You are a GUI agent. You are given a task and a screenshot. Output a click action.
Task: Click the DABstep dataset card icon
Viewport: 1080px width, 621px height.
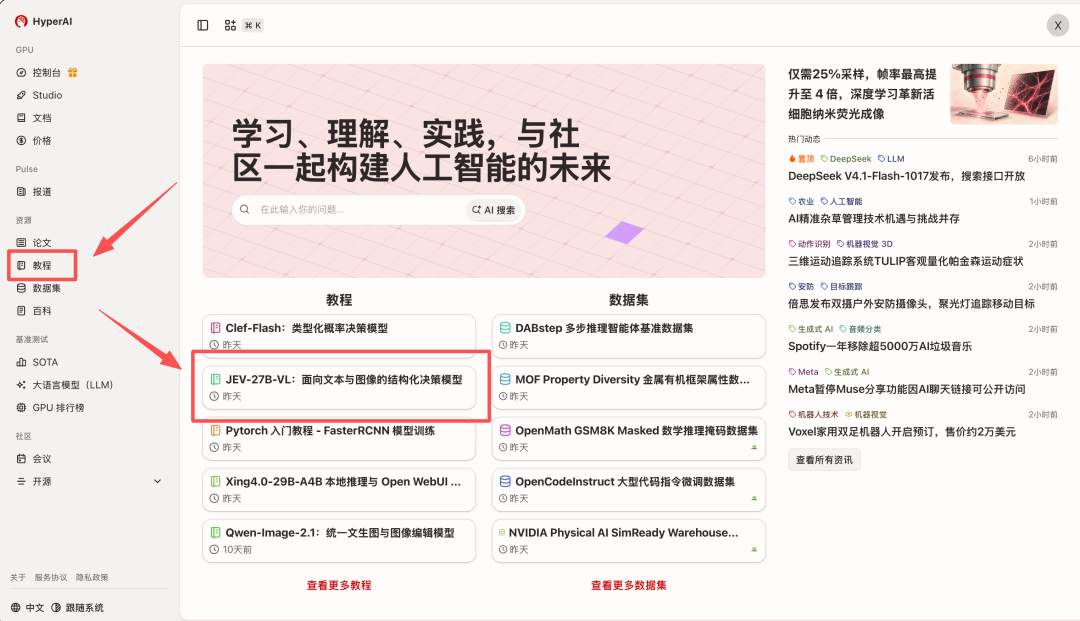[x=505, y=328]
